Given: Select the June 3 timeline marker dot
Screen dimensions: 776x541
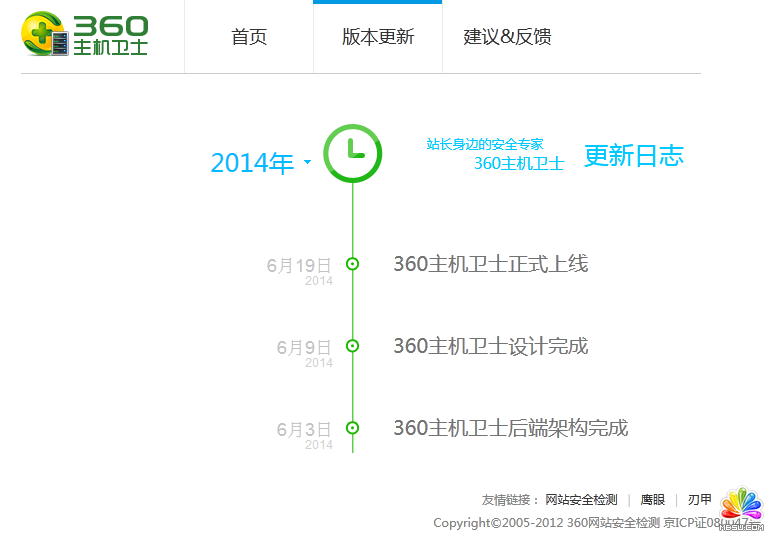Looking at the screenshot, I should (352, 428).
